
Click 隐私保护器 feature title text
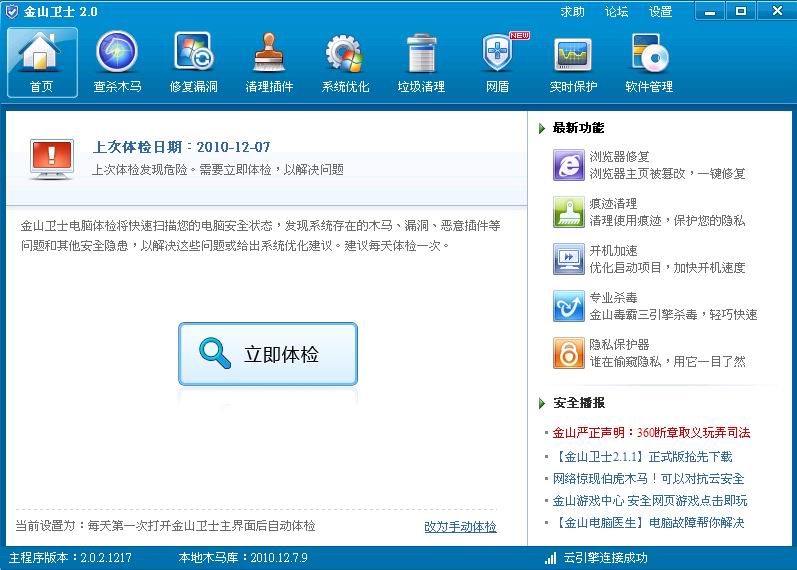point(619,345)
